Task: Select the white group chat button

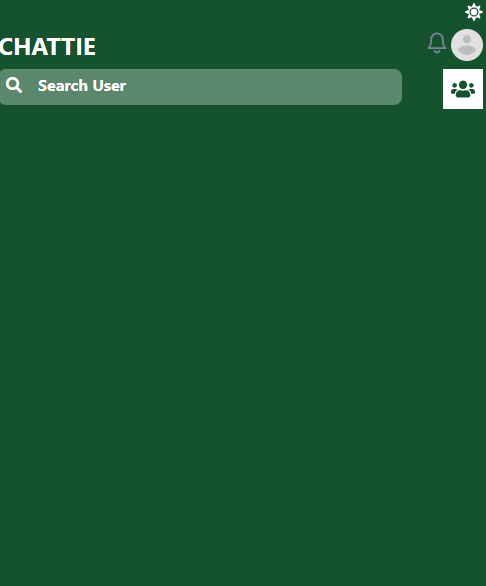Action: 463,89
